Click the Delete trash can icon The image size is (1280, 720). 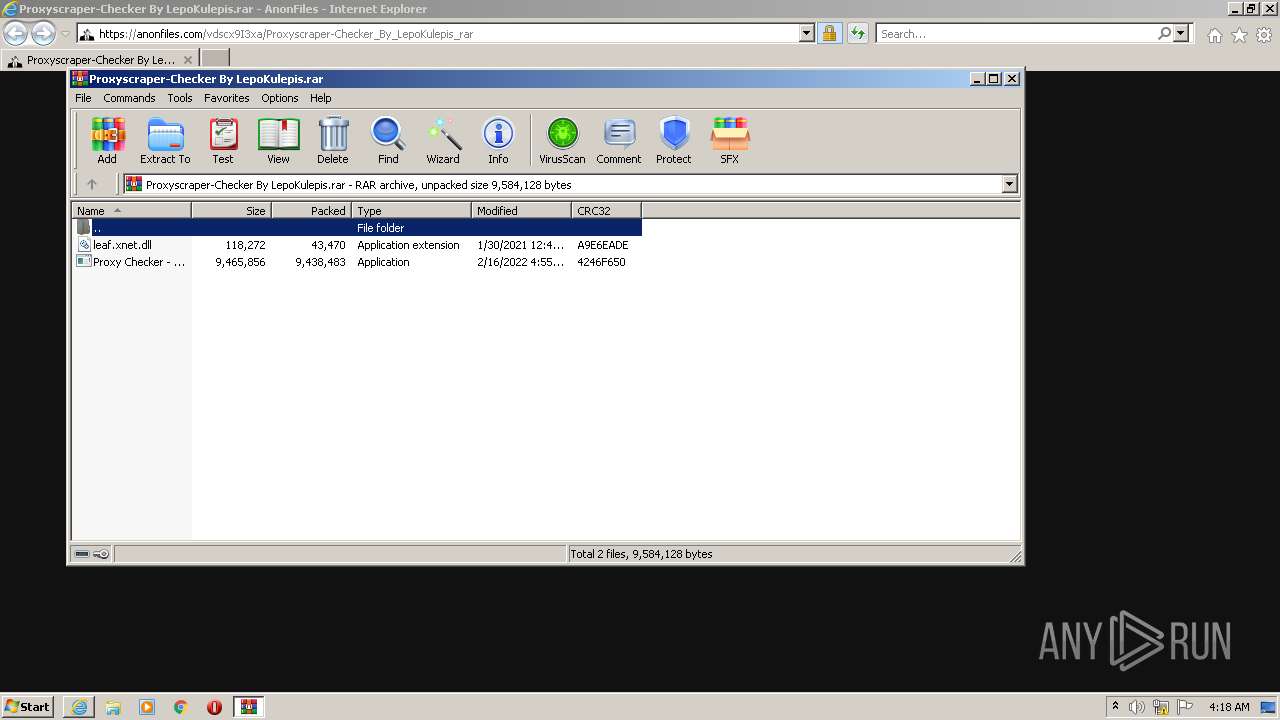(333, 140)
